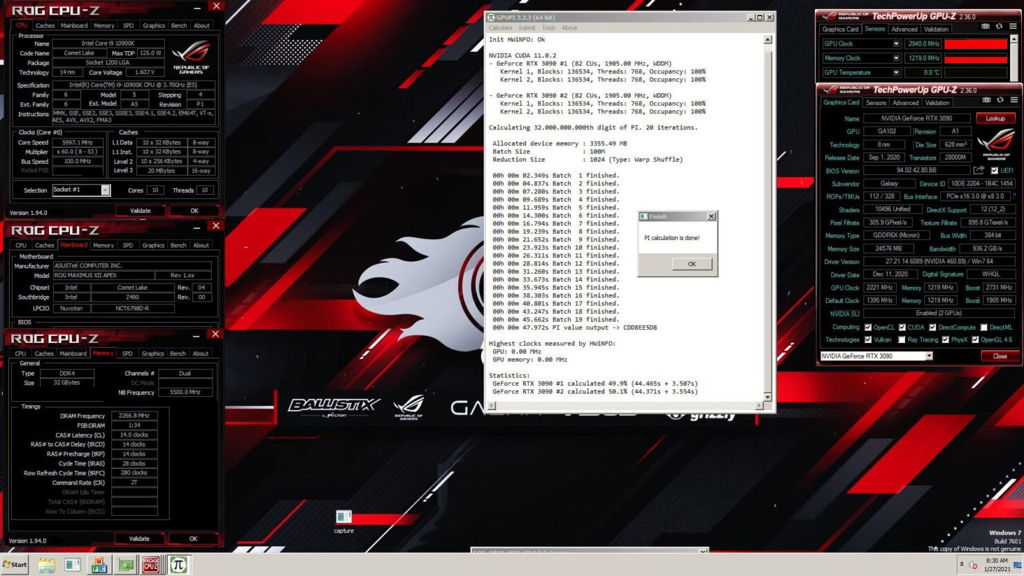Click the third taskbar program icon
The image size is (1024, 576).
click(x=99, y=565)
